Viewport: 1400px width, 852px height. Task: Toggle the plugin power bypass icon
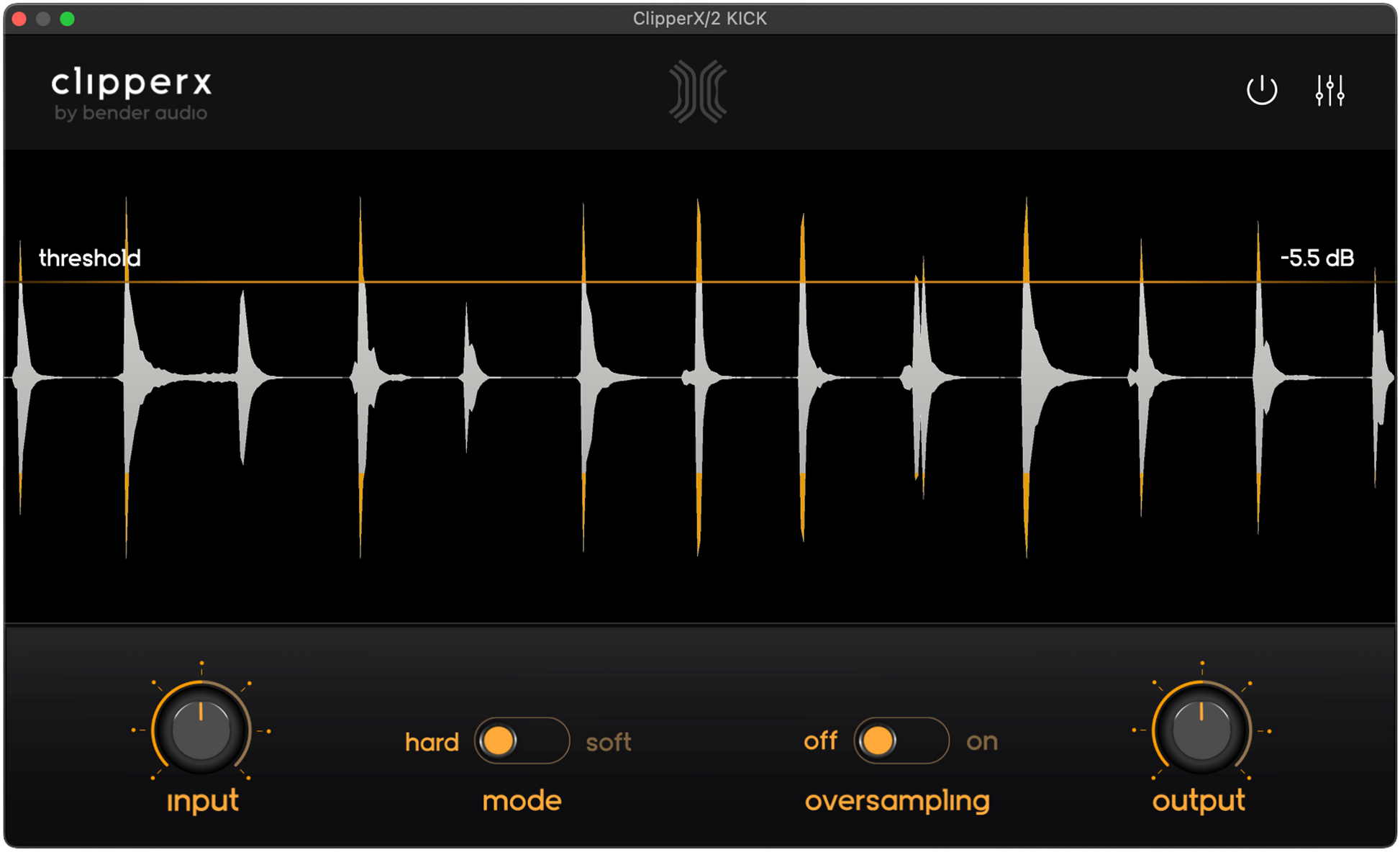coord(1261,91)
